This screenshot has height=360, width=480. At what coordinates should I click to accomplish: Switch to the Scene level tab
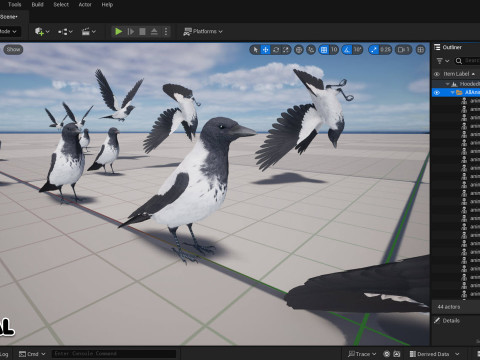tap(9, 17)
